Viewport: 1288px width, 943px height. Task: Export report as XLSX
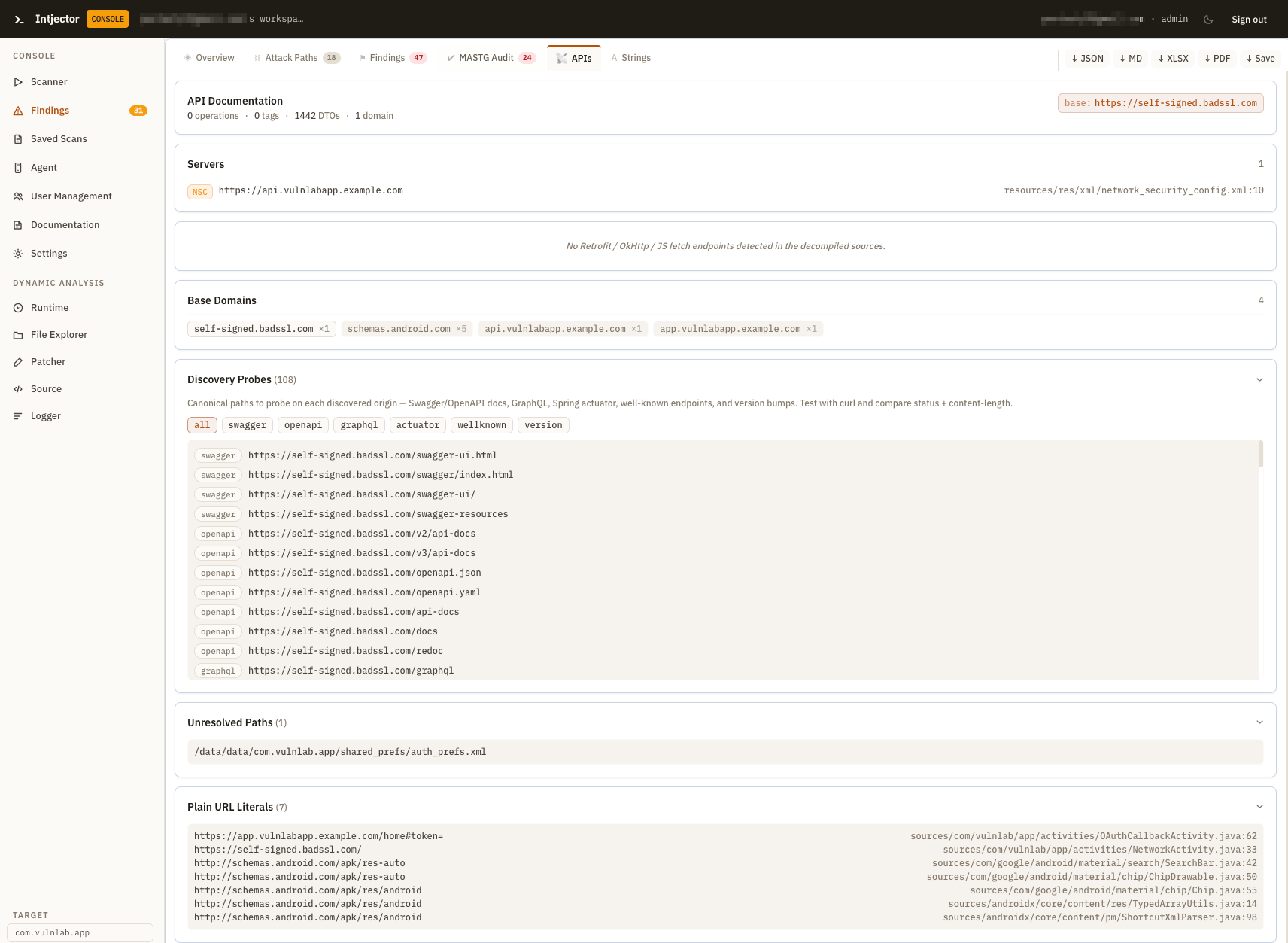(1173, 59)
